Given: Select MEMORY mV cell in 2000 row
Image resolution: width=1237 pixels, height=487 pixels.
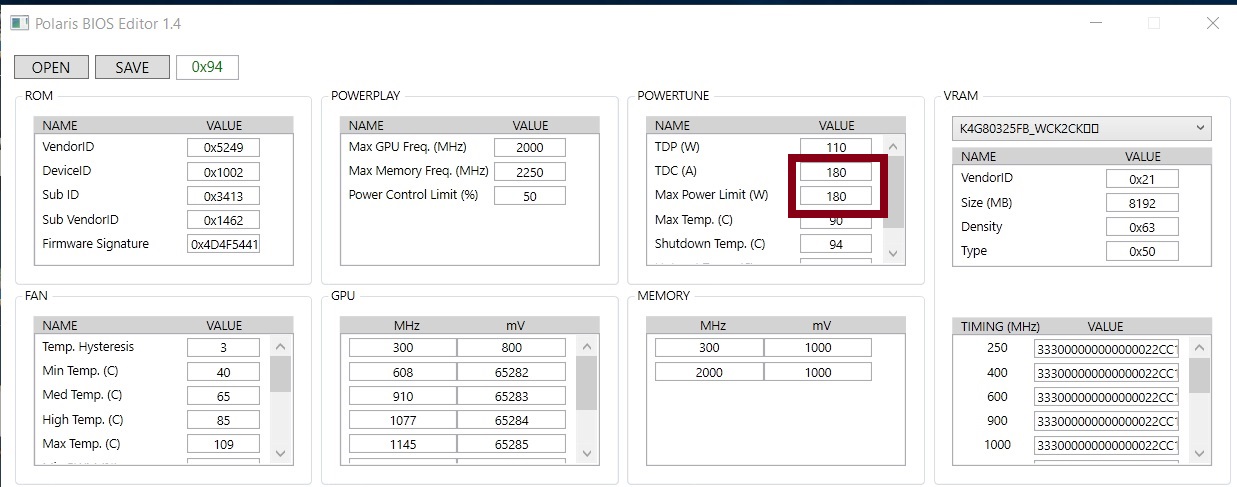Looking at the screenshot, I should pyautogui.click(x=818, y=372).
